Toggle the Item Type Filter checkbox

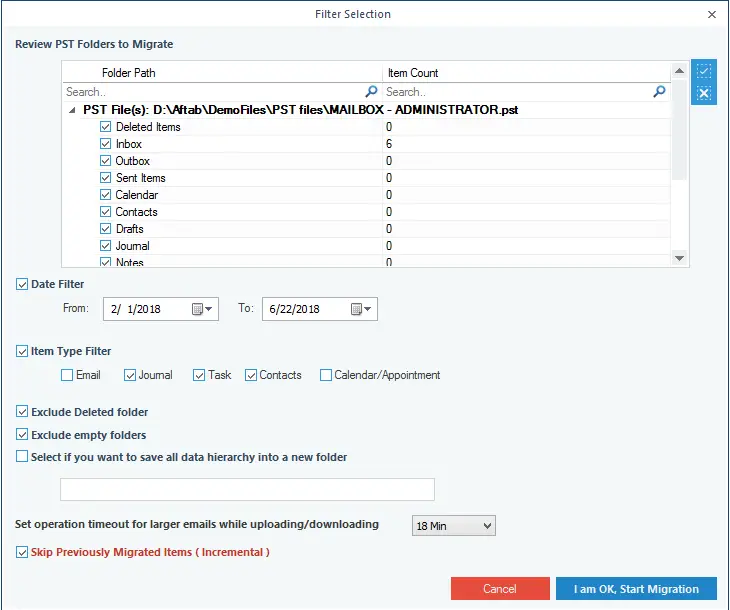pyautogui.click(x=22, y=351)
